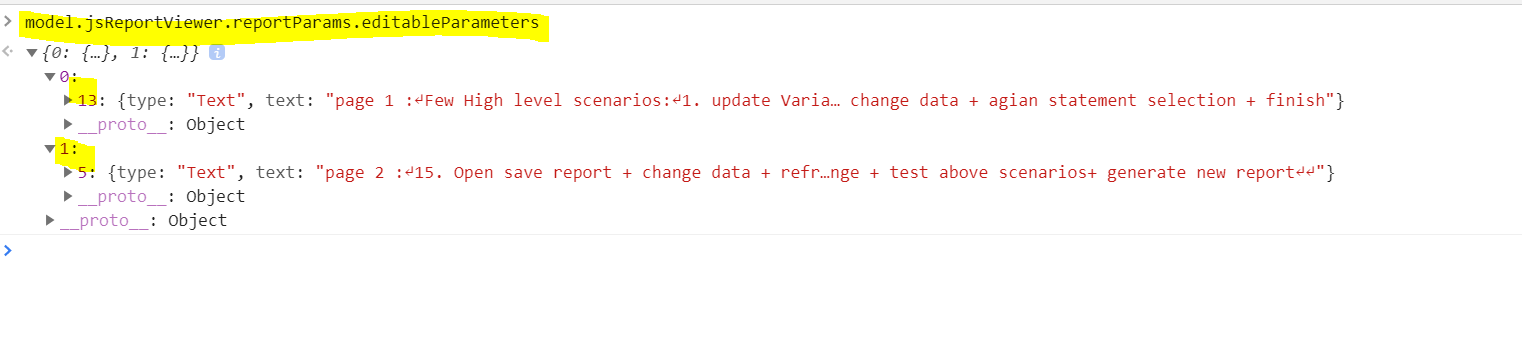The height and width of the screenshot is (362, 1522).
Task: Click the blue info icon beside object preview
Action: (x=217, y=52)
